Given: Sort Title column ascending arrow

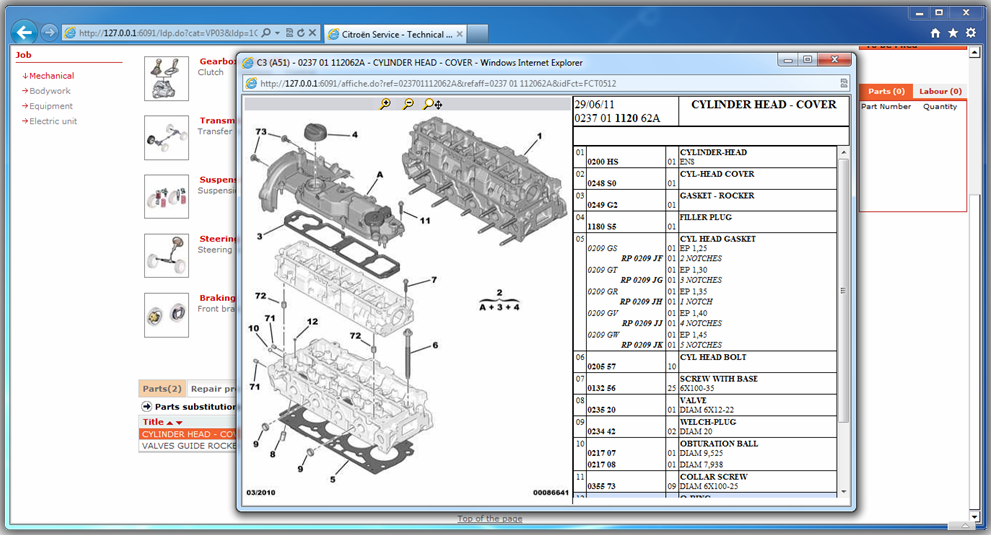Looking at the screenshot, I should click(170, 422).
